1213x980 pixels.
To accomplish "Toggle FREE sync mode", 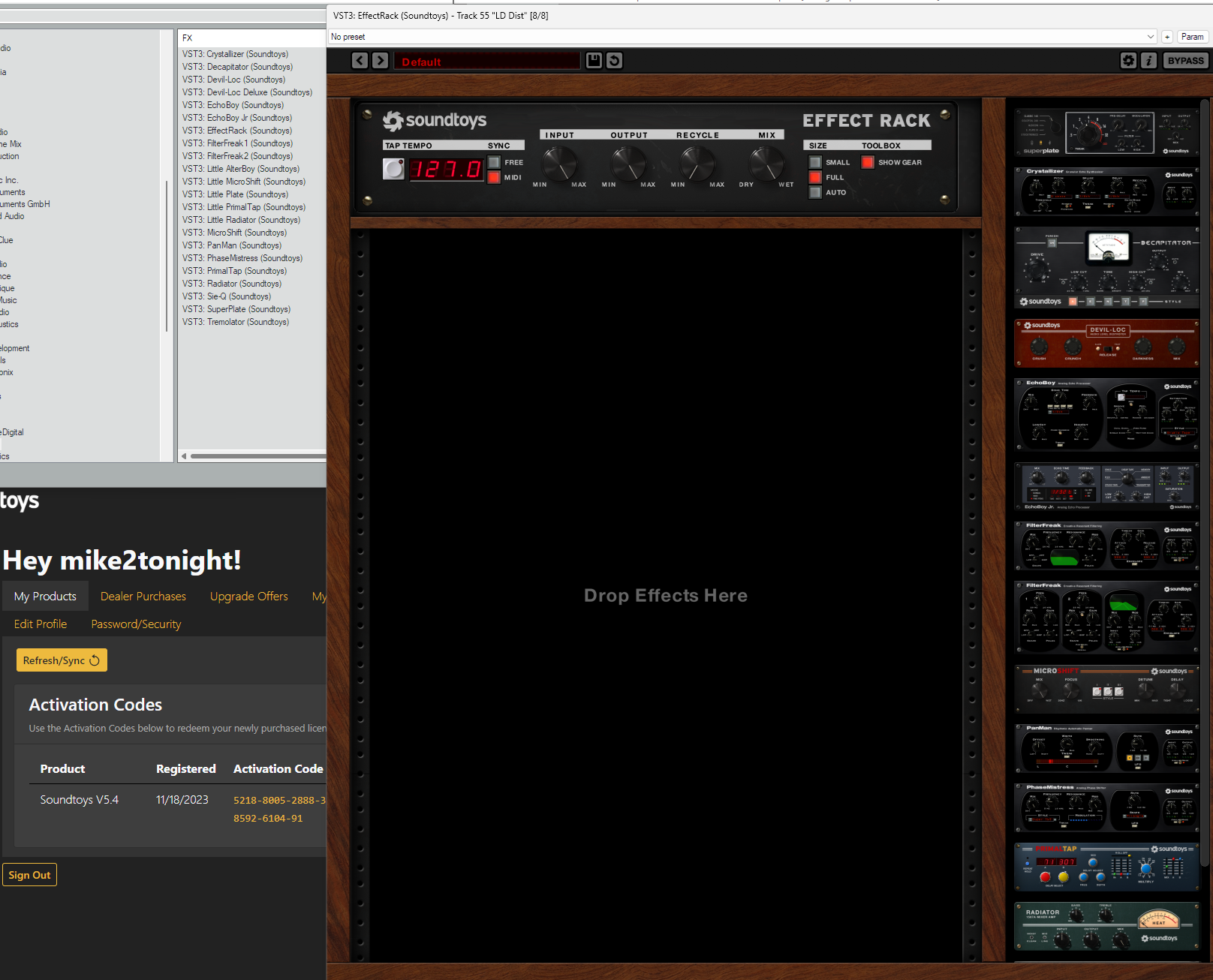I will 494,162.
